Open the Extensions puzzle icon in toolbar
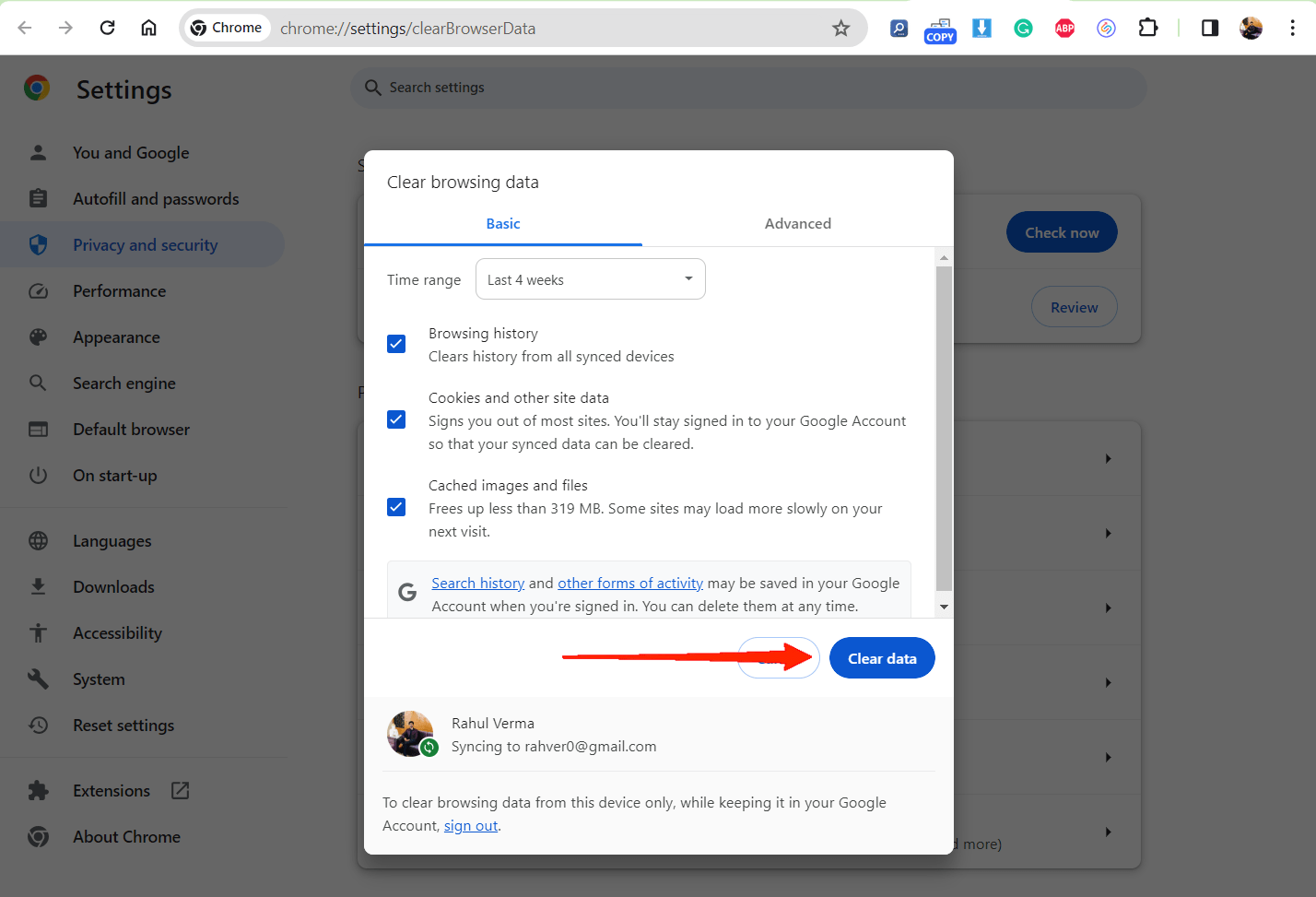1316x897 pixels. click(1148, 28)
